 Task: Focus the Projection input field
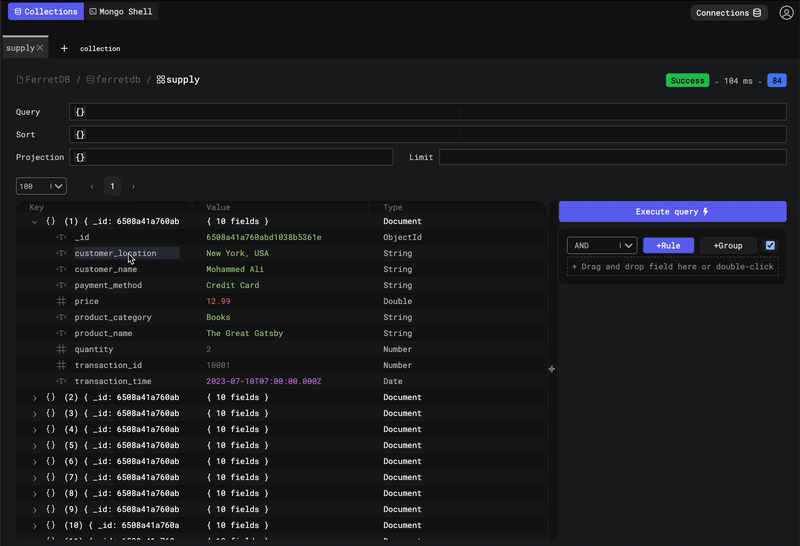pyautogui.click(x=231, y=157)
